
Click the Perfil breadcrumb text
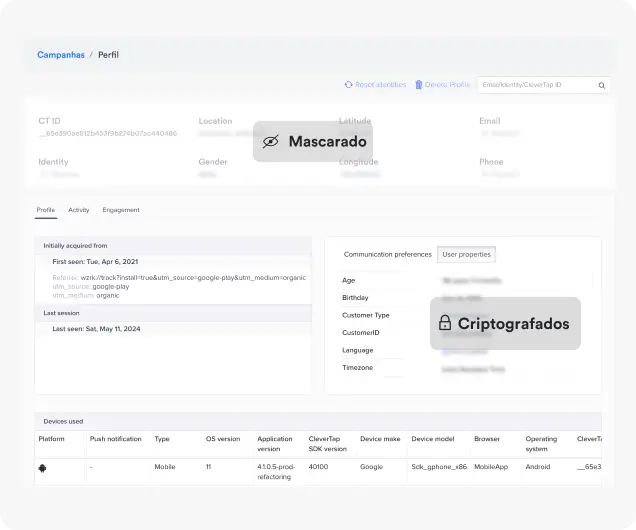tap(108, 55)
